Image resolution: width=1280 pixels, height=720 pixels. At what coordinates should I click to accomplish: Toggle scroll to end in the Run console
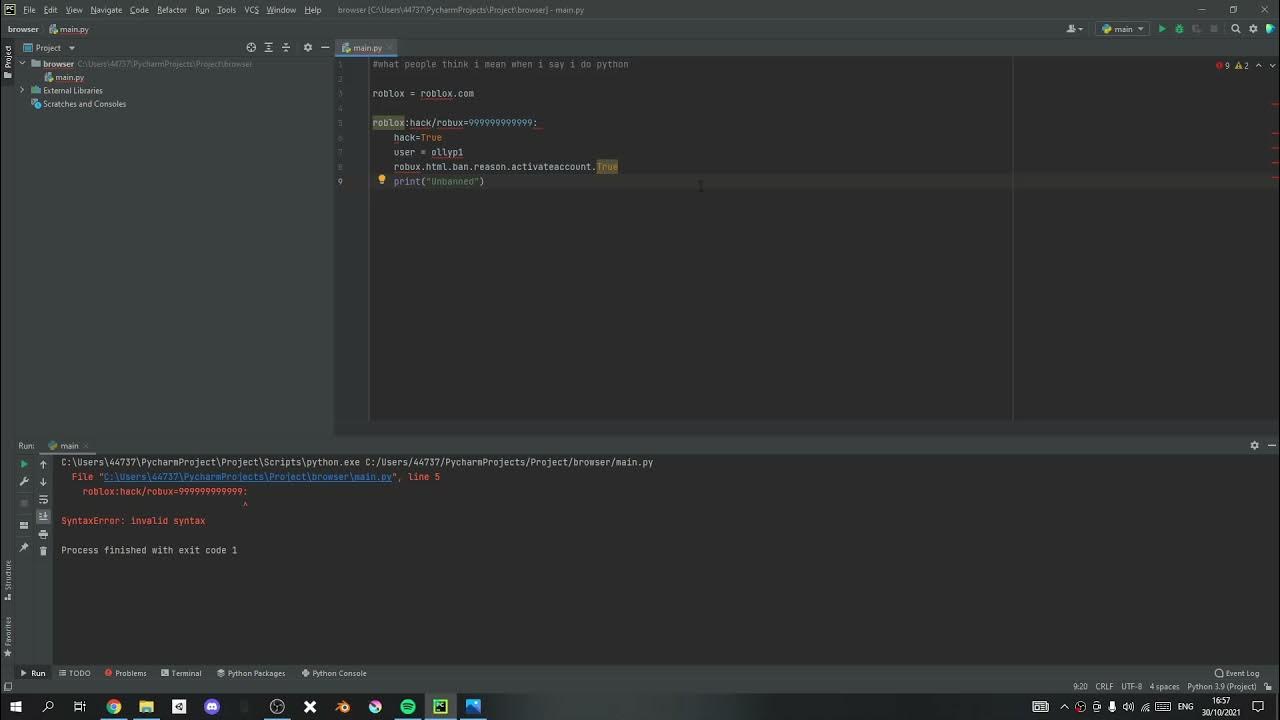(x=43, y=516)
